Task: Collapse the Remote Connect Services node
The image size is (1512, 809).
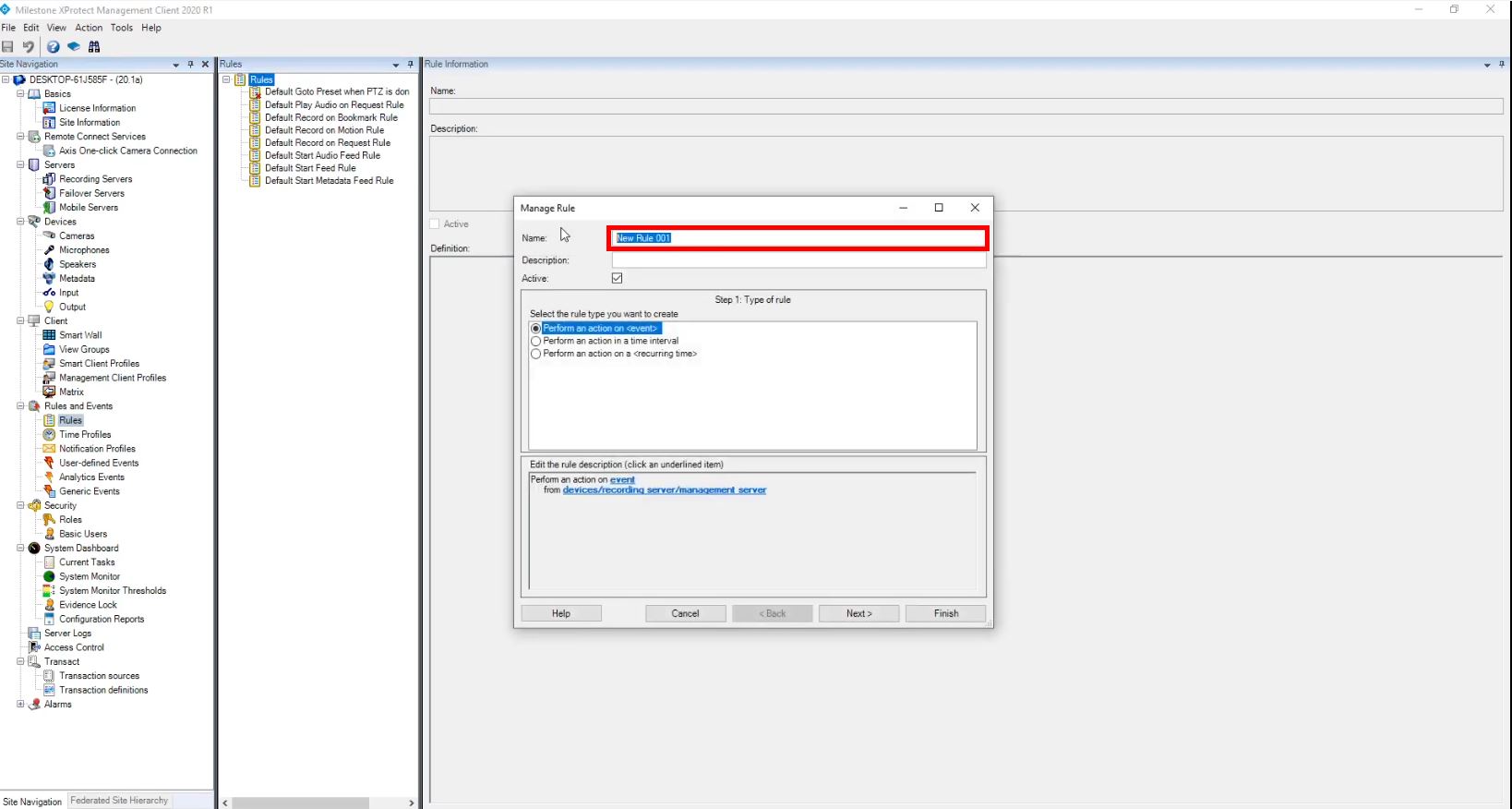Action: (20, 137)
